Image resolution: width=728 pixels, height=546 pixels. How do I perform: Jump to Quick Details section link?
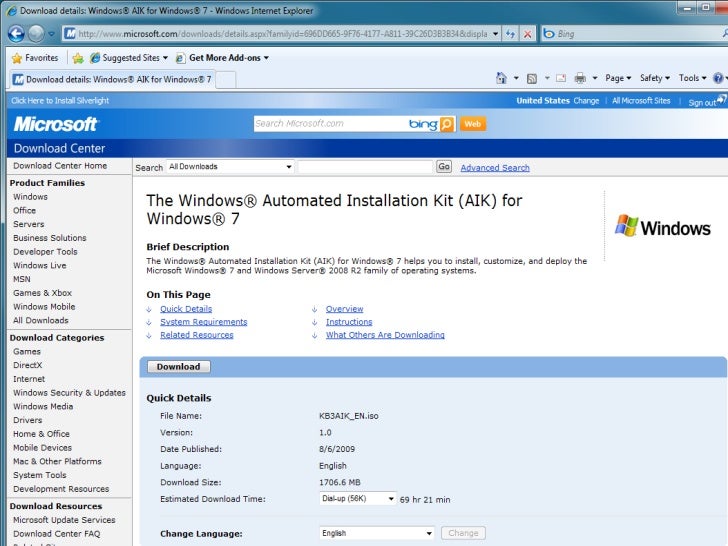186,309
